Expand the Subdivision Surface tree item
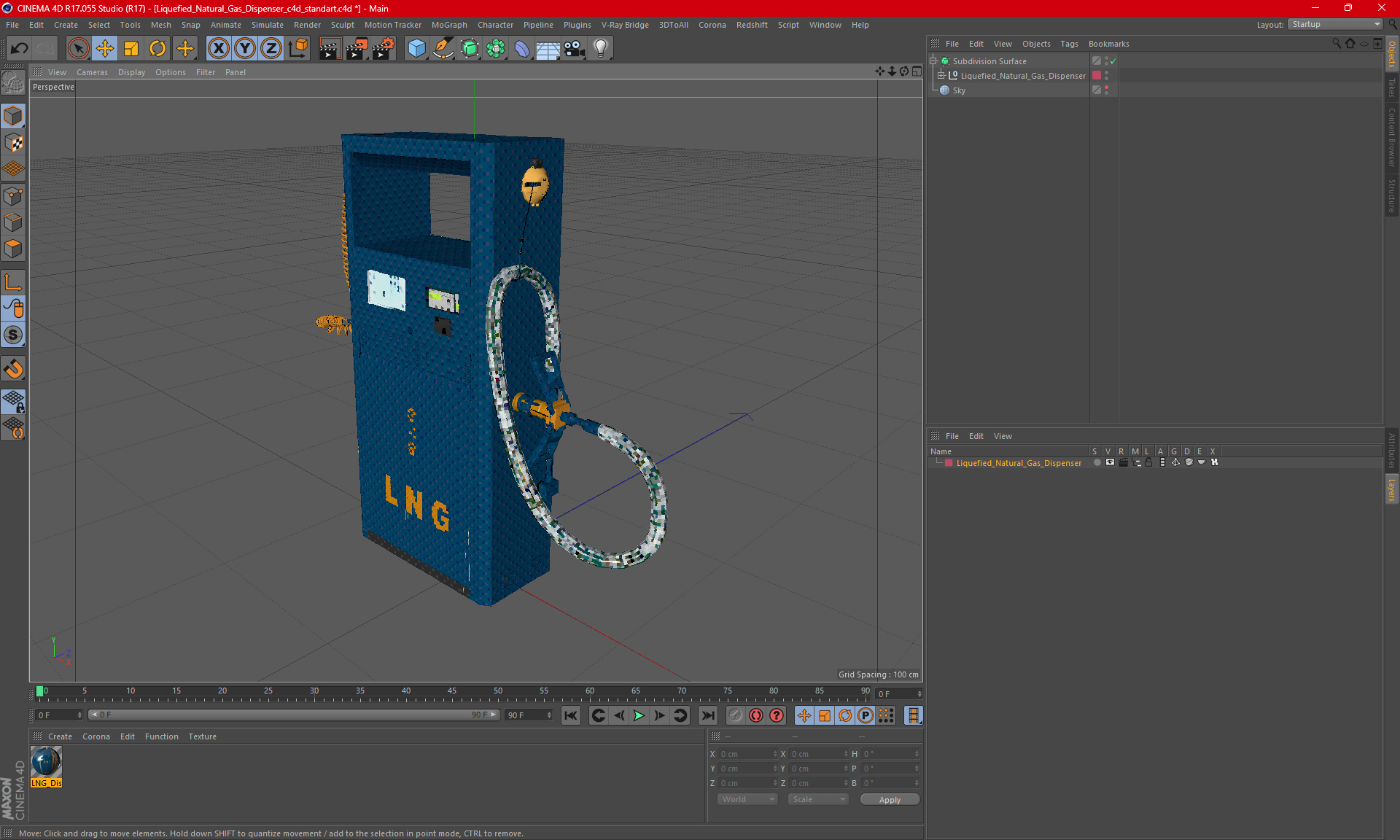Screen dimensions: 1400x840 (933, 61)
